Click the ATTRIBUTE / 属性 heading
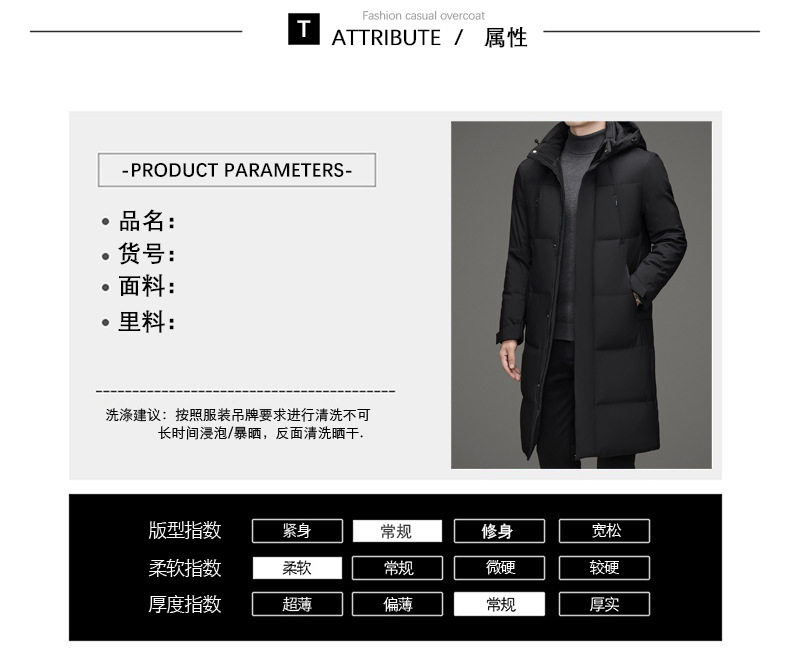This screenshot has height=670, width=790. click(429, 38)
